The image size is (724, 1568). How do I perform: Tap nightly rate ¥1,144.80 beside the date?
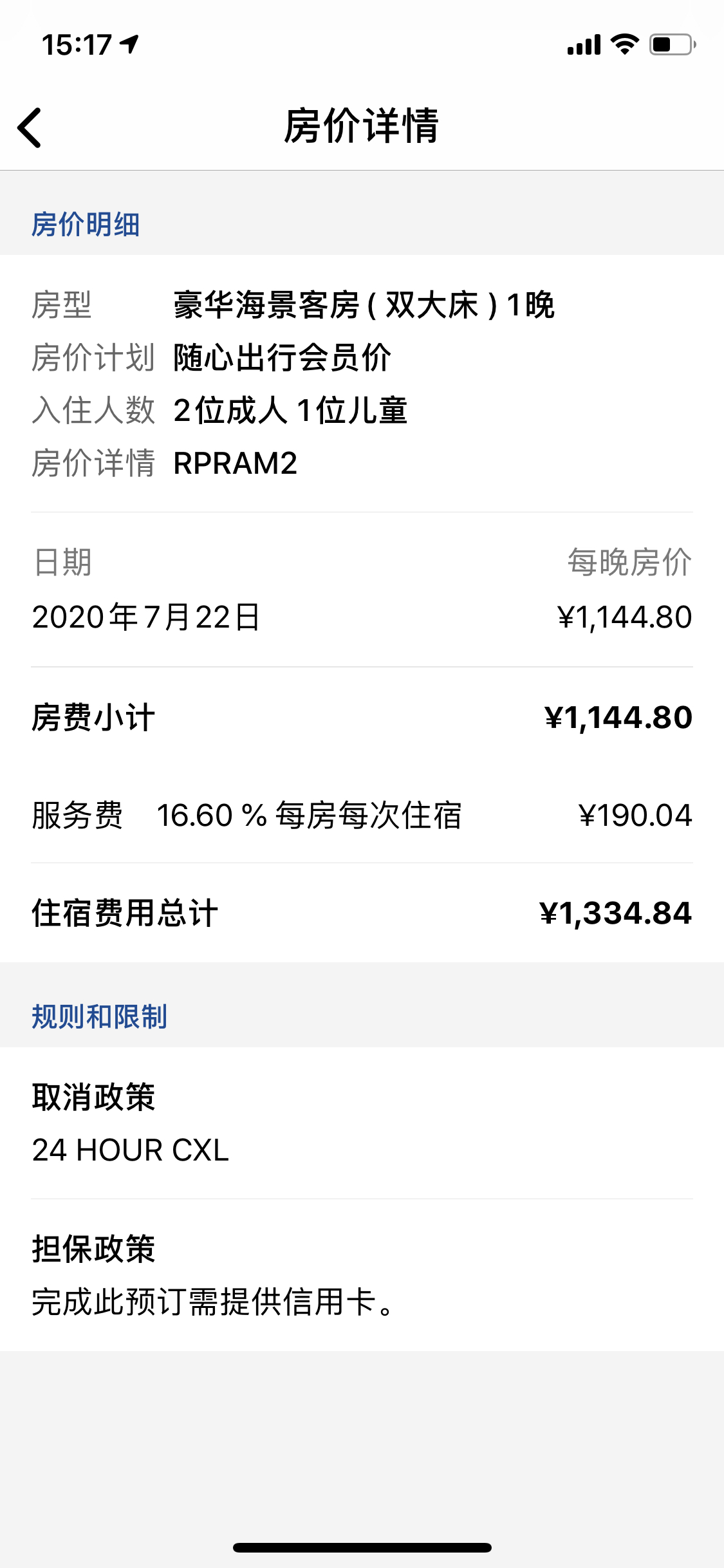point(625,617)
